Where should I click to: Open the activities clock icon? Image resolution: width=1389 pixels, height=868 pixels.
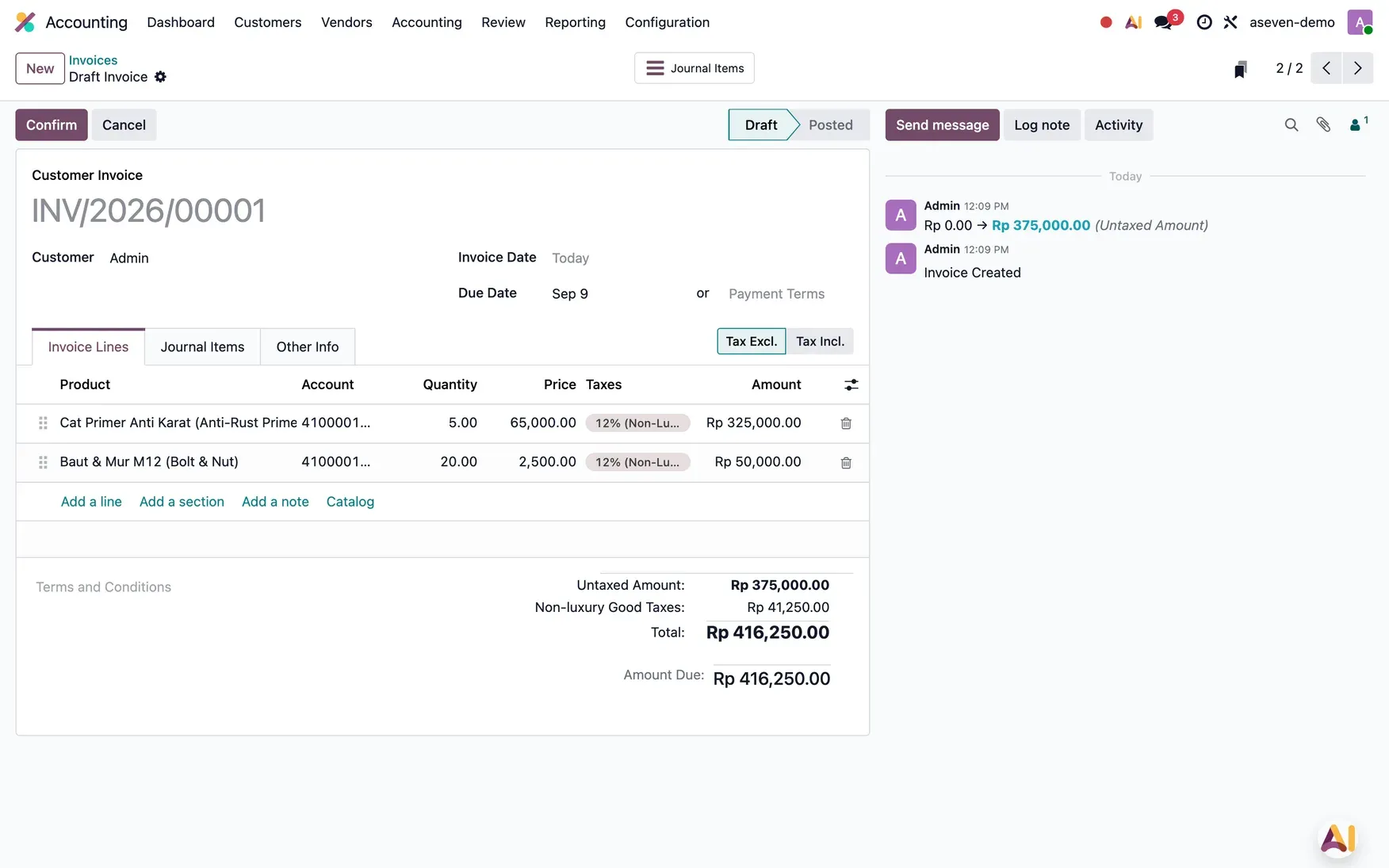1204,22
